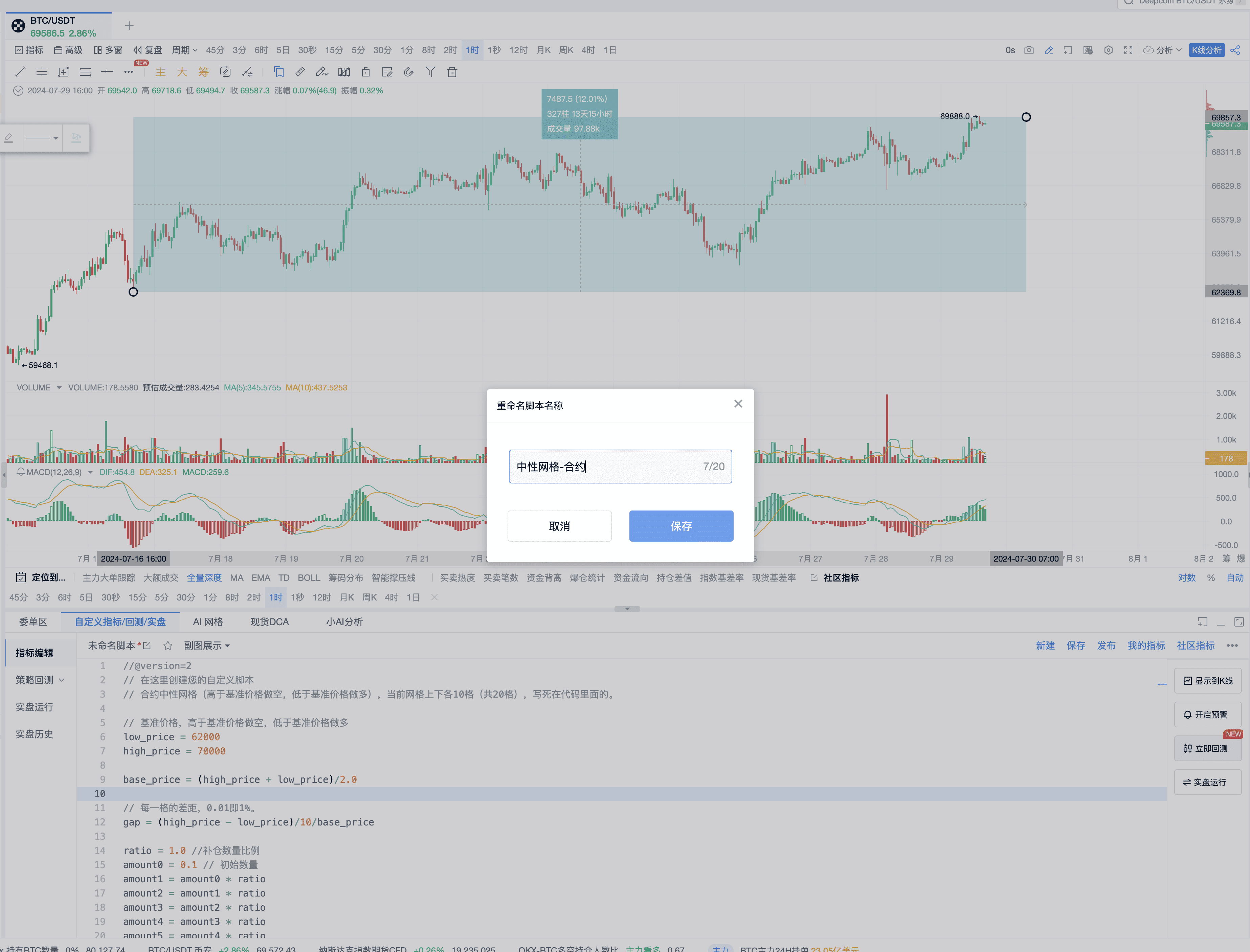
Task: Open the VOLUME indicator dropdown
Action: point(59,388)
